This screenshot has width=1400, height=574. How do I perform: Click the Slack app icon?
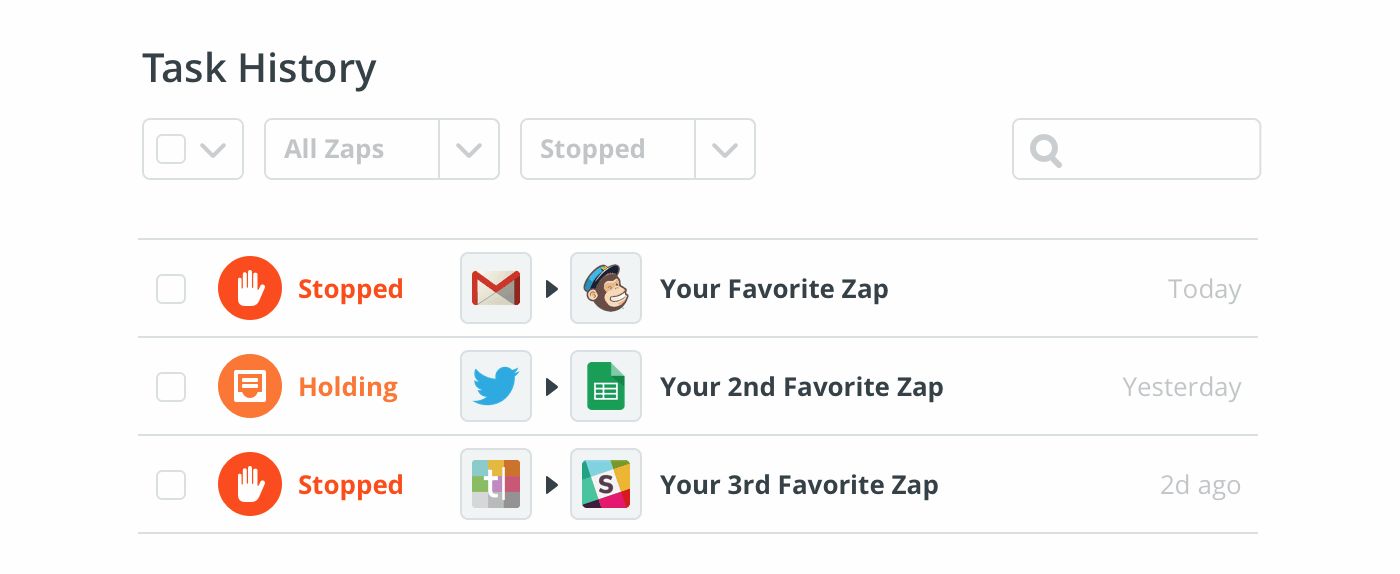tap(606, 485)
